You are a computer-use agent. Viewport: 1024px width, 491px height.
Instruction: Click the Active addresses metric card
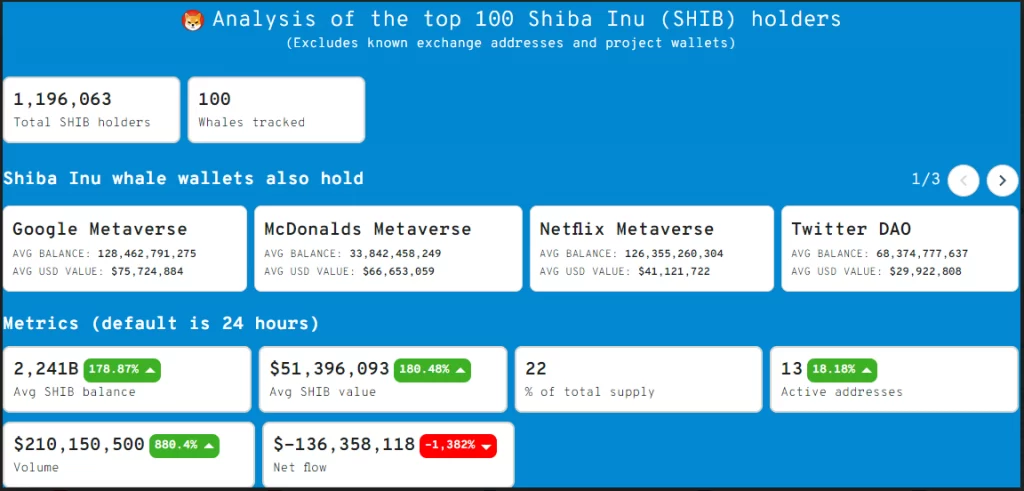(x=894, y=379)
